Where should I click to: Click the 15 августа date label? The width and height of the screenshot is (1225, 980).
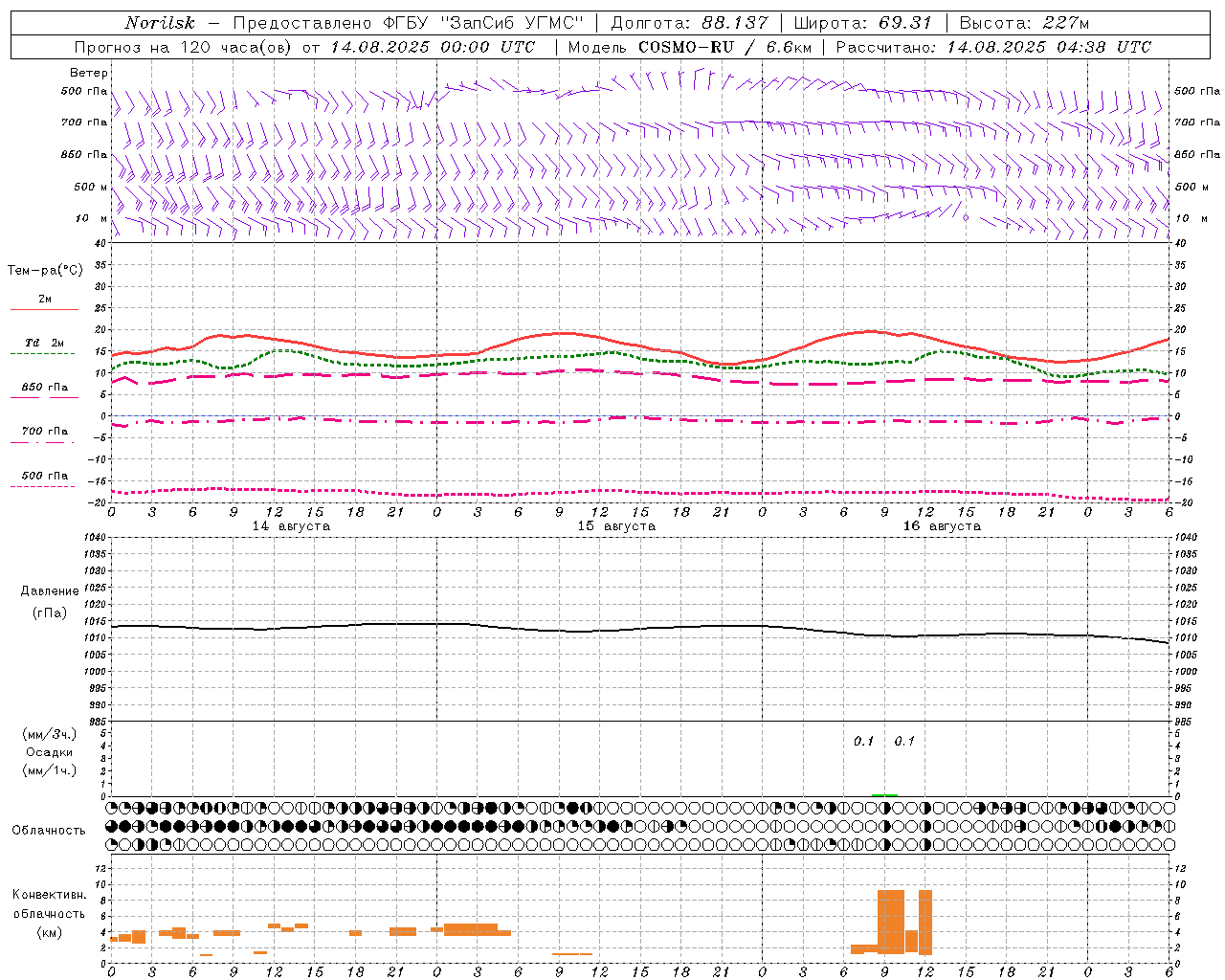point(616,526)
